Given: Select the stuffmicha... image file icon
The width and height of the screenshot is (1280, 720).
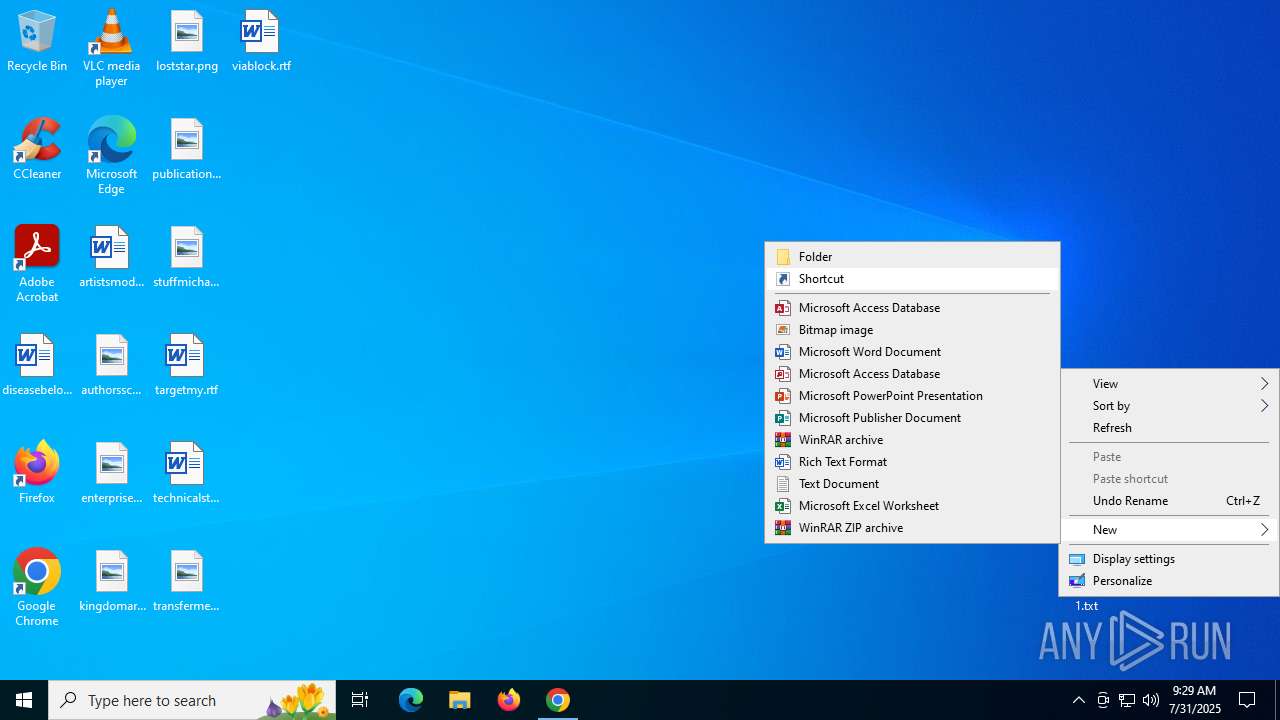Looking at the screenshot, I should [x=187, y=258].
